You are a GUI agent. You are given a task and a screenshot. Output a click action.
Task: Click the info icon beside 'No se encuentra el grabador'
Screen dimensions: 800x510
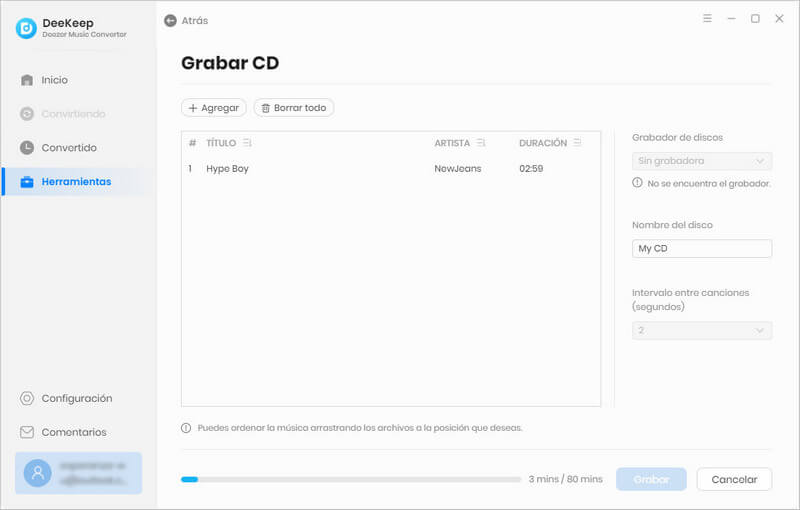(637, 183)
